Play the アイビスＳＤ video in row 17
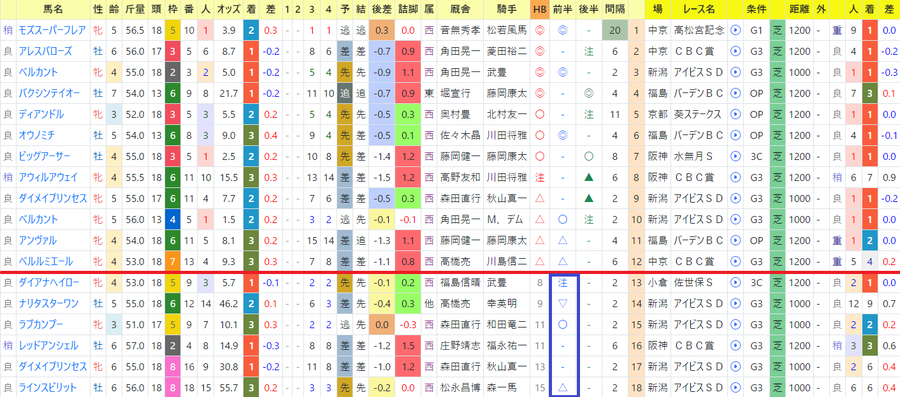This screenshot has height=397, width=900. pos(735,367)
